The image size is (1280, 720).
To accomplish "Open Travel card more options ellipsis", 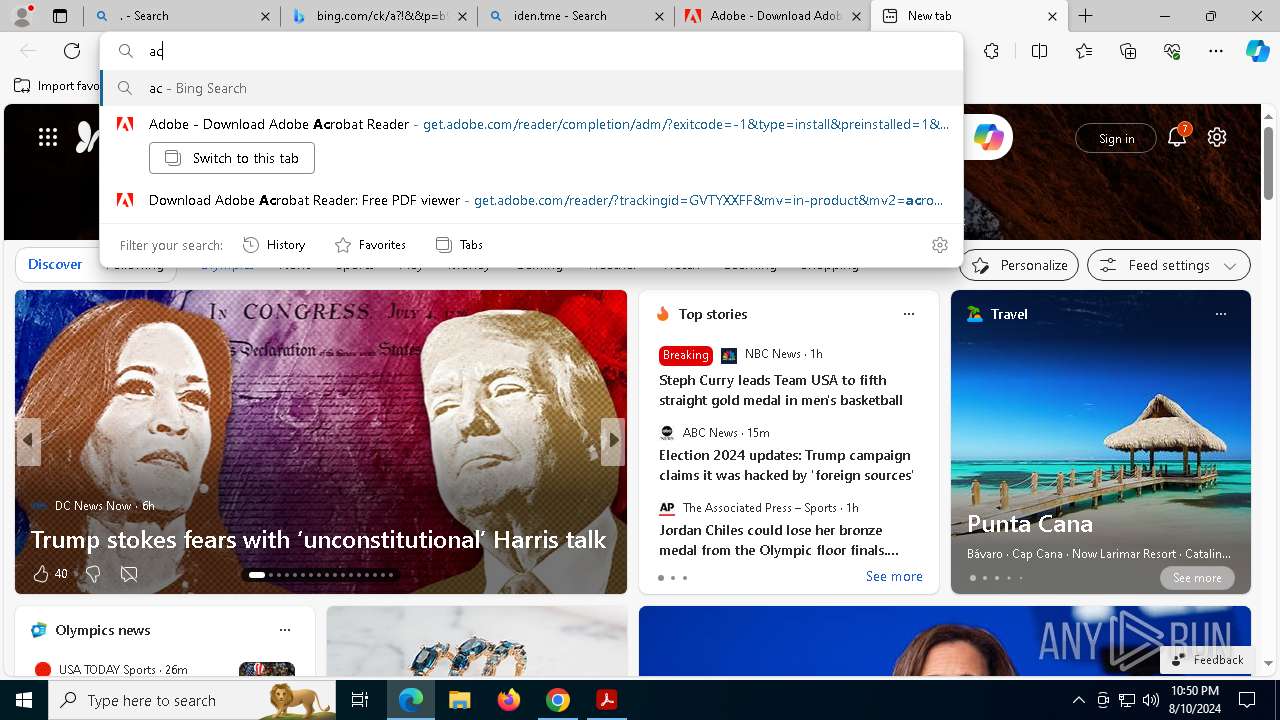I will click(1221, 314).
